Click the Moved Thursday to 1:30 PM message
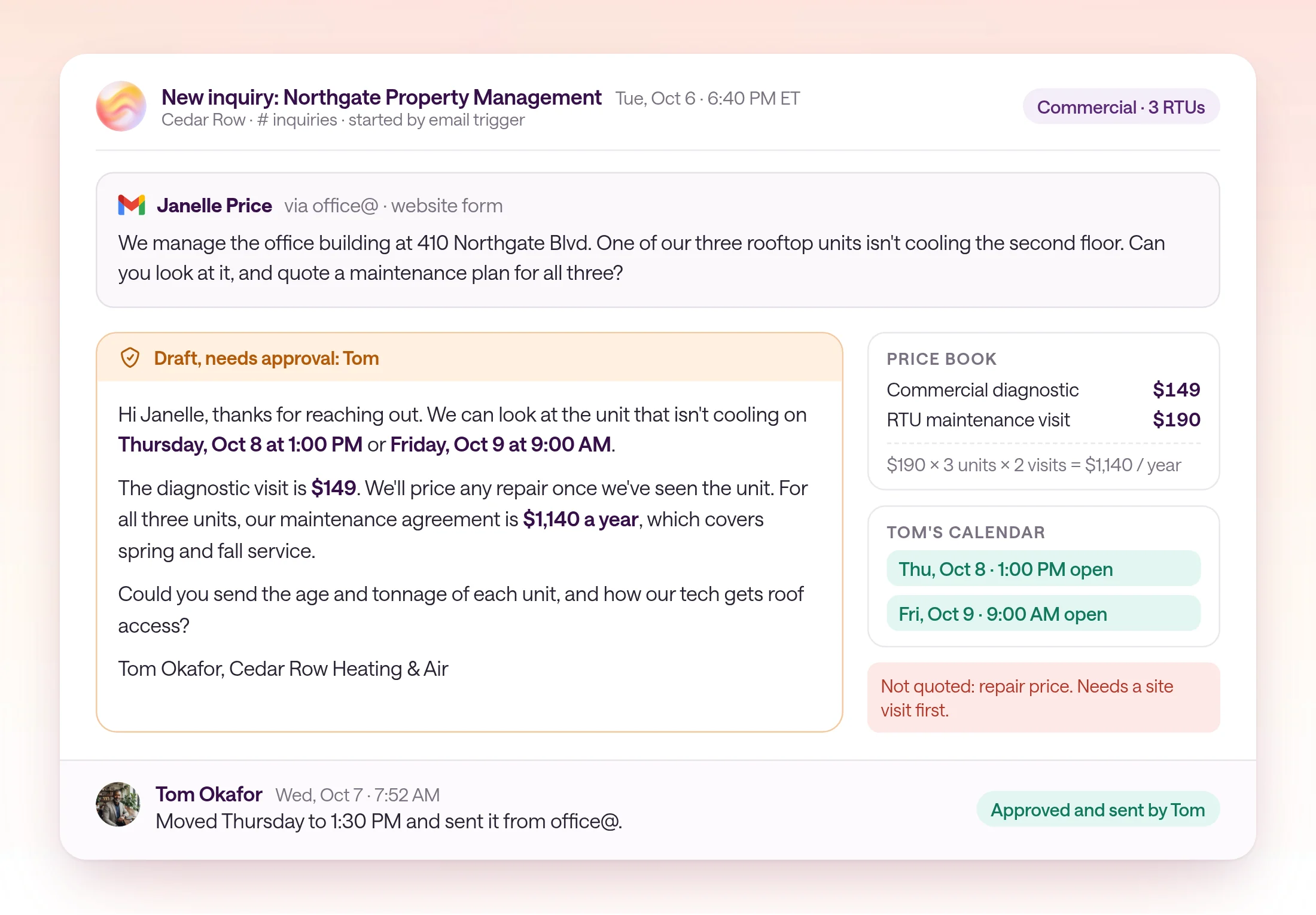The width and height of the screenshot is (1316, 915). point(389,821)
